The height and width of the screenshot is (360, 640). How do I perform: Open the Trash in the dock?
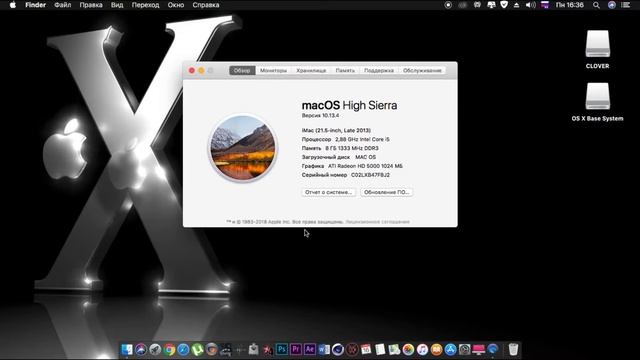point(513,349)
